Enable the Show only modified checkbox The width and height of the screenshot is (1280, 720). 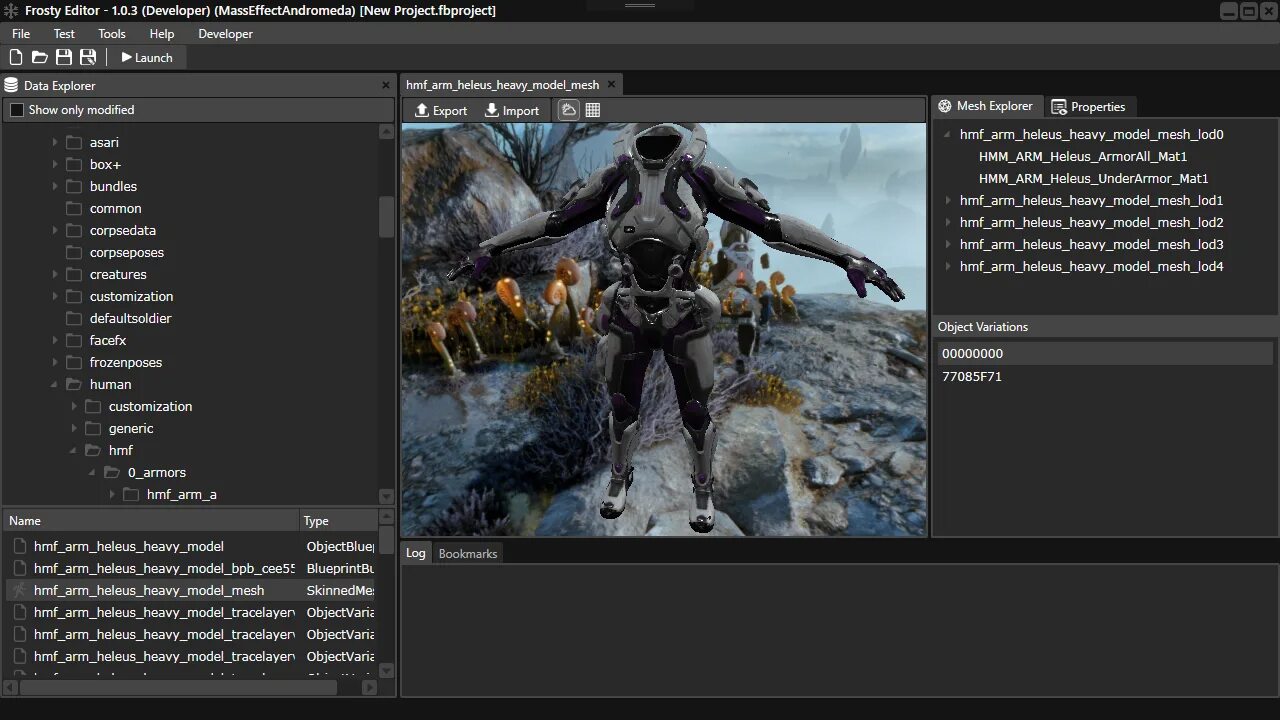17,110
